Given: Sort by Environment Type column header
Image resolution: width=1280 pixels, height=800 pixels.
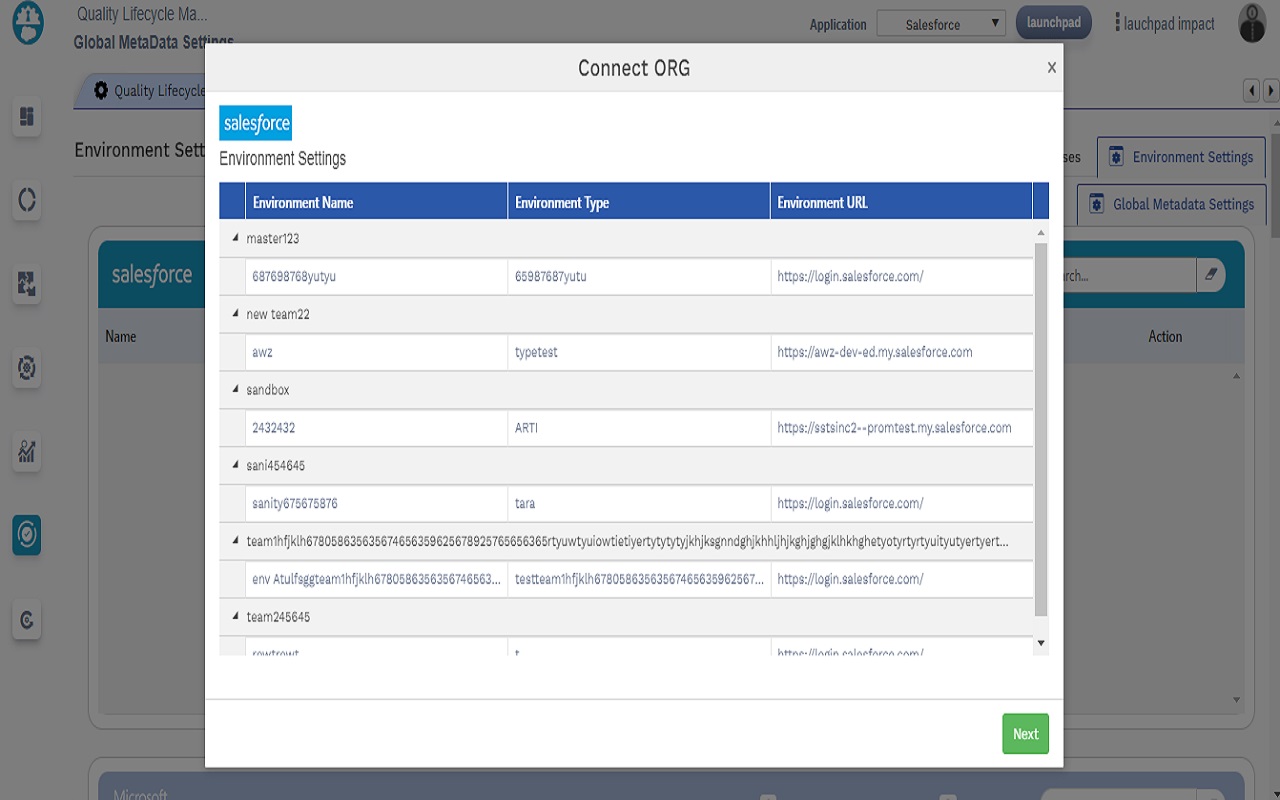Looking at the screenshot, I should 639,202.
